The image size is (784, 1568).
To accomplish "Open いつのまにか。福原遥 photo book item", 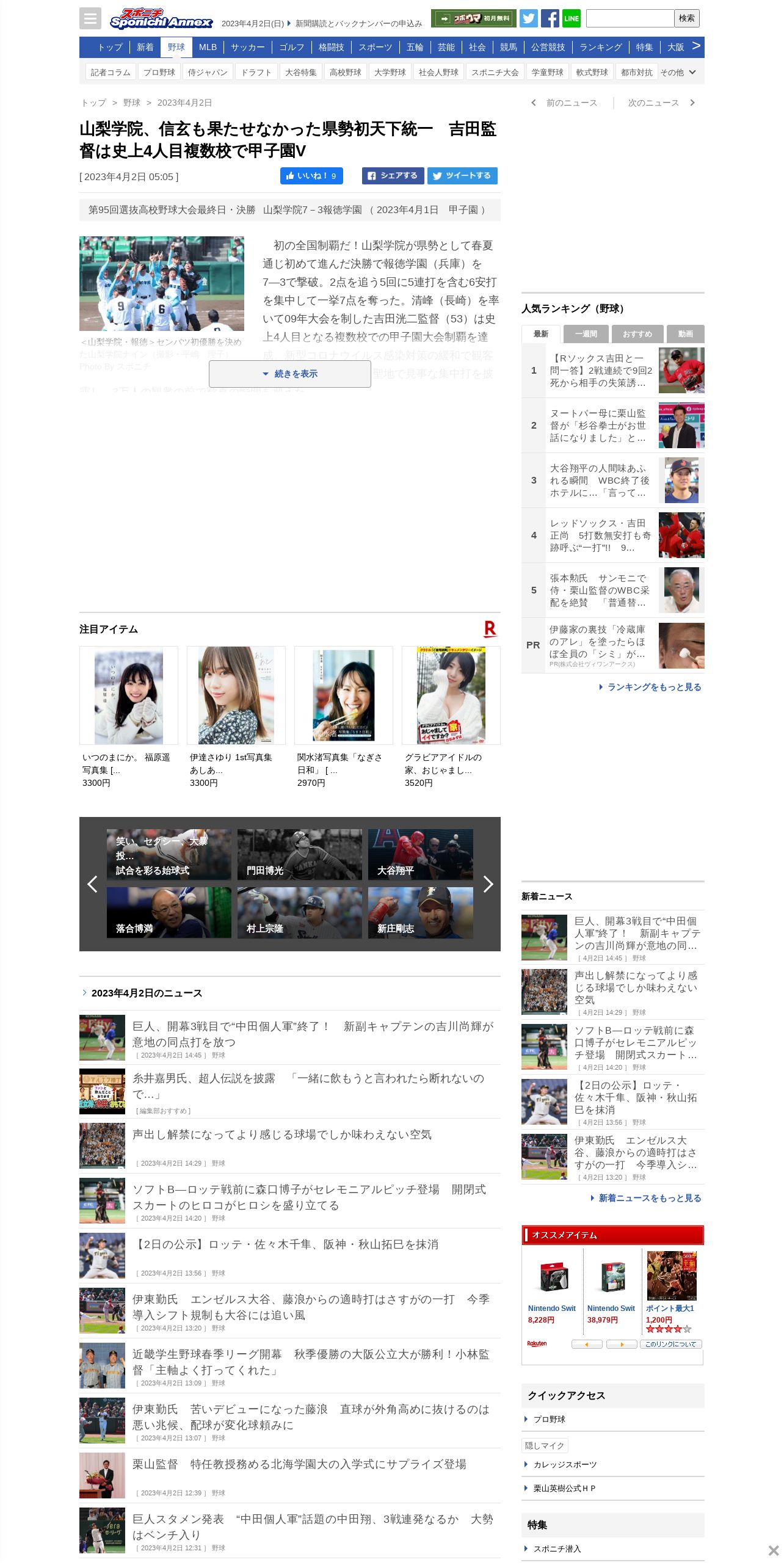I will [129, 717].
